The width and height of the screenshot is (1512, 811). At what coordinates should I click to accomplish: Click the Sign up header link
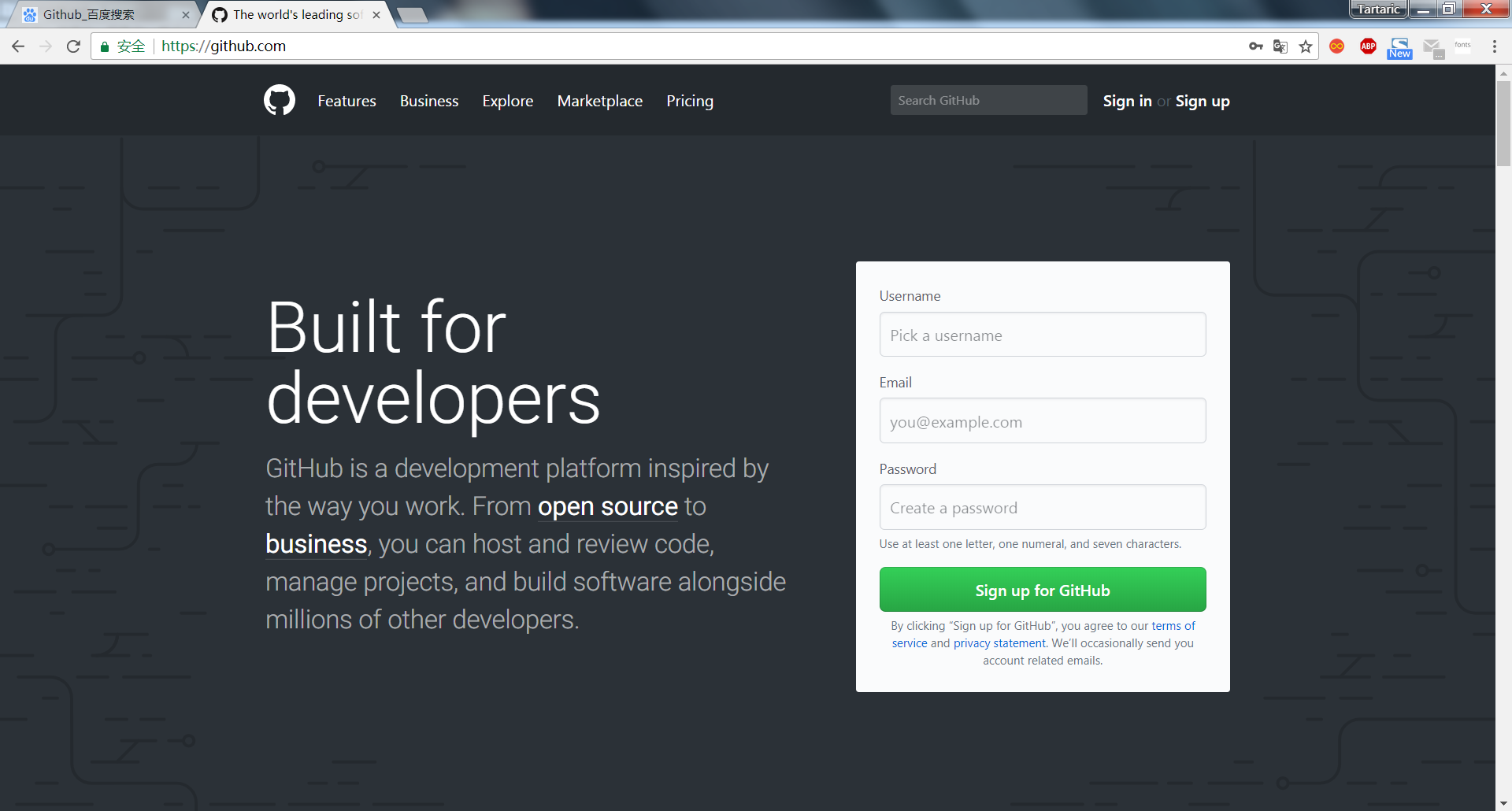point(1203,101)
